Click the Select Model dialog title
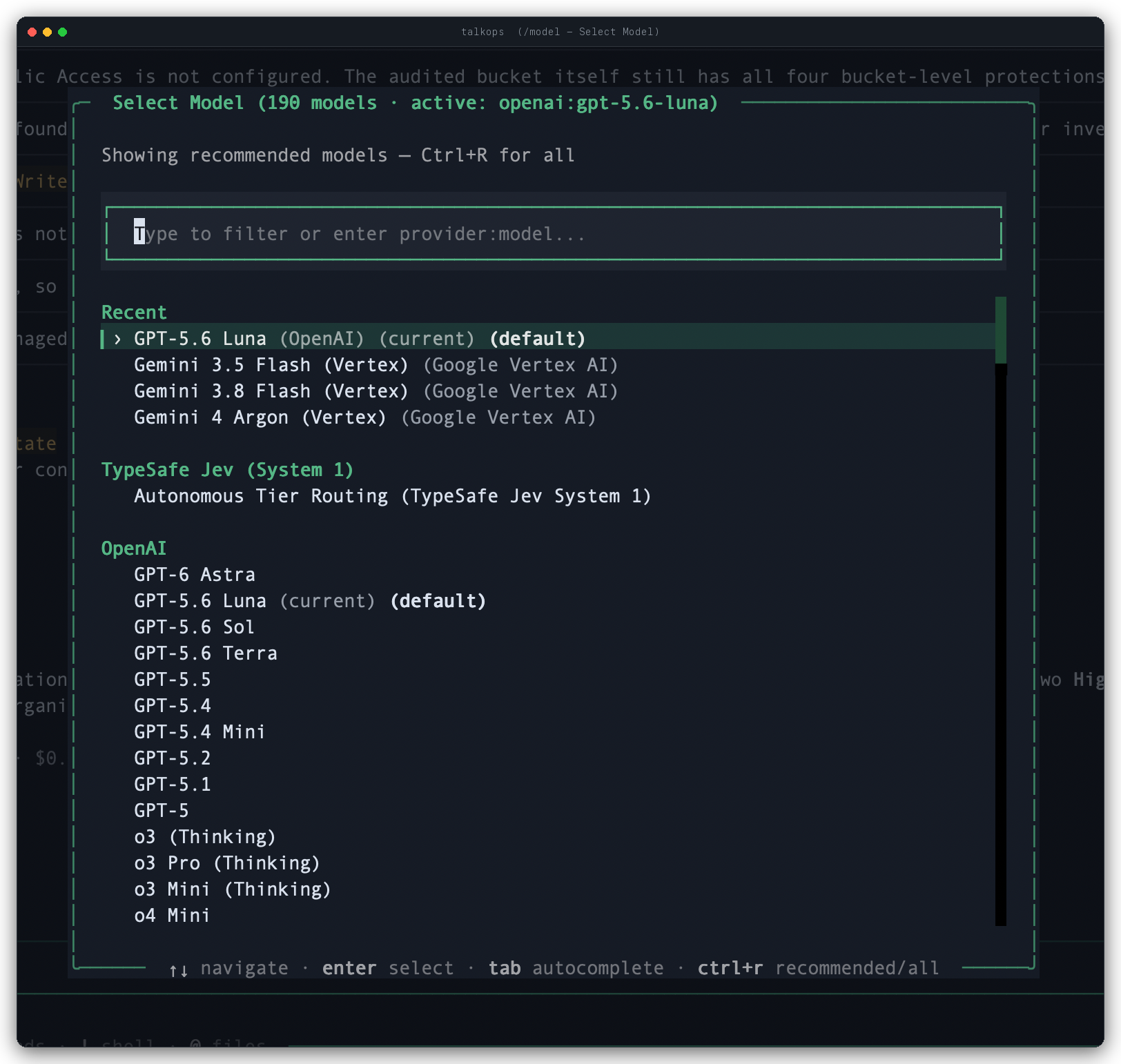This screenshot has height=1064, width=1121. (x=415, y=103)
